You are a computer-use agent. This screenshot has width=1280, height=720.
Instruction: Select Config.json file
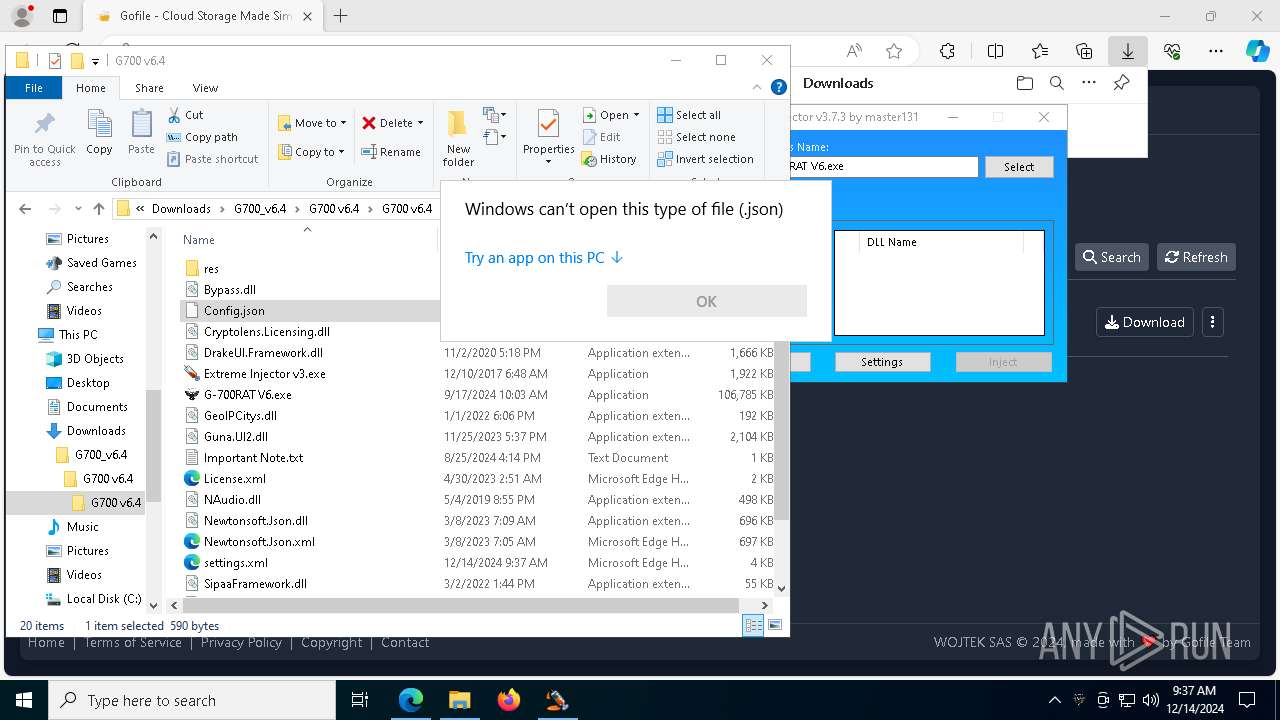(x=234, y=311)
